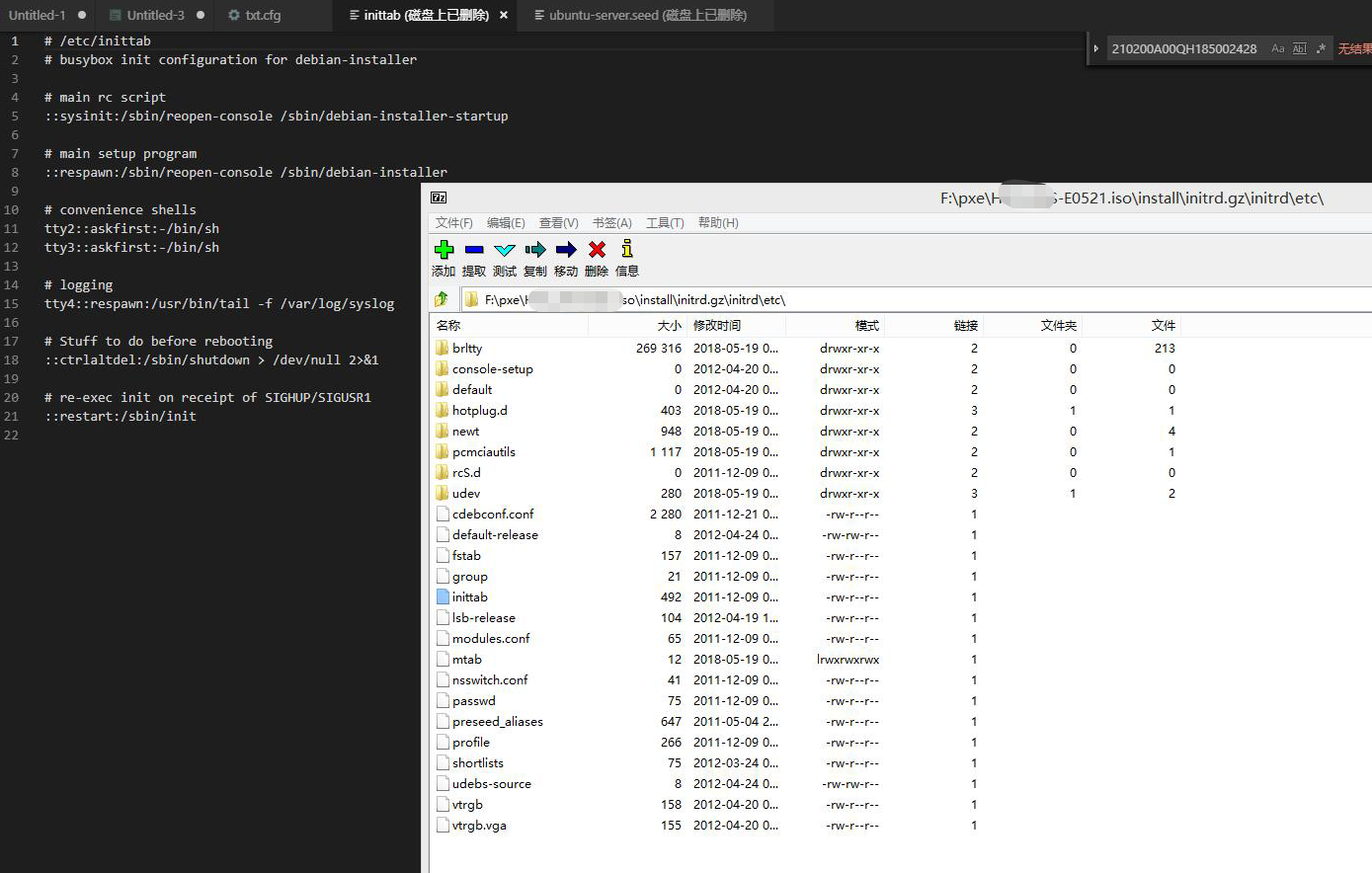Viewport: 1372px width, 873px height.
Task: Place cursor on the '::restart:/sbin/init' line
Action: point(121,416)
